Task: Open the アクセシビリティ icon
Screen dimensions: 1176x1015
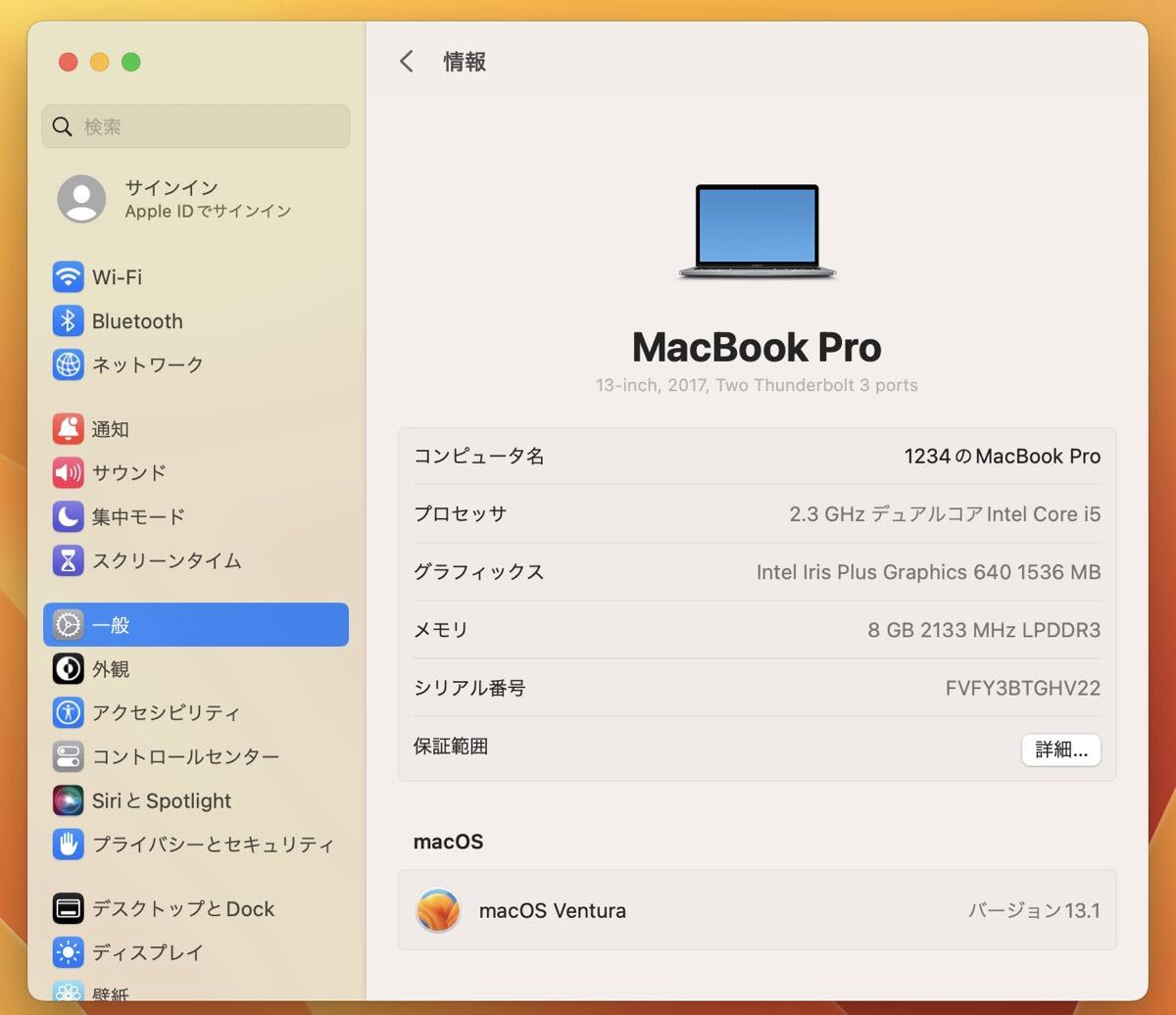Action: tap(68, 712)
